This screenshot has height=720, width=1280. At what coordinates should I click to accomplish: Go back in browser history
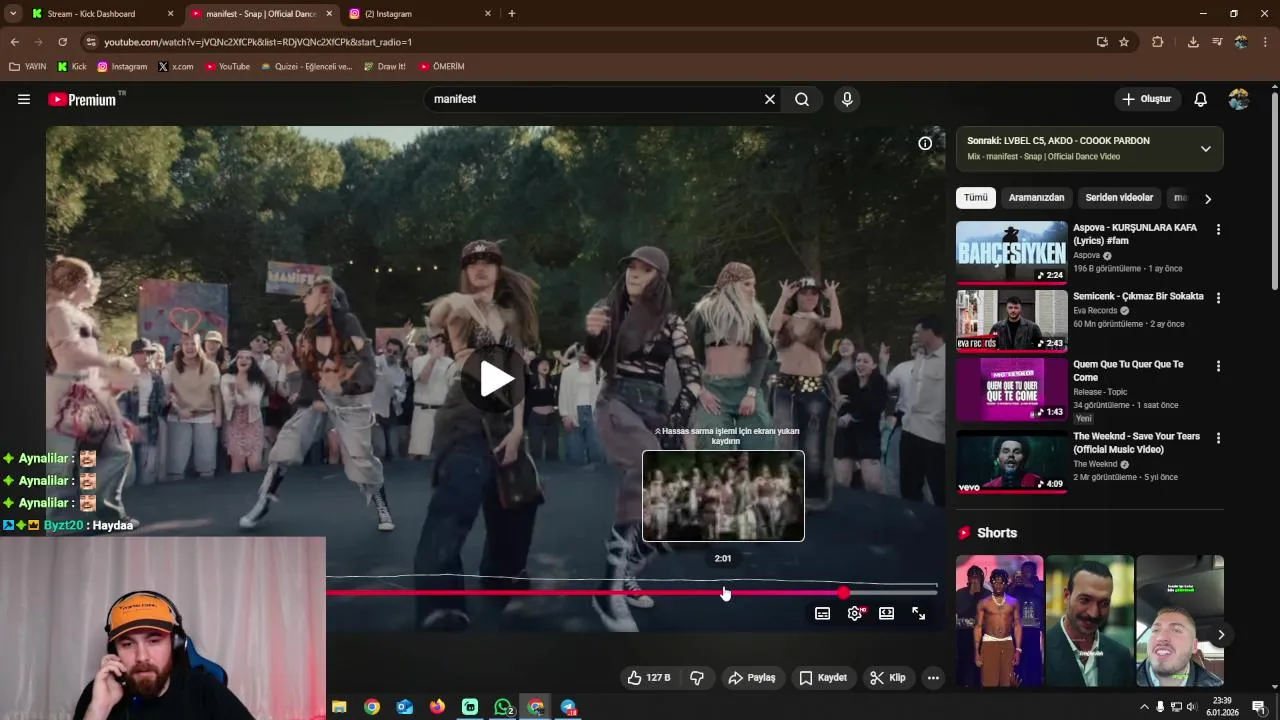(x=15, y=42)
